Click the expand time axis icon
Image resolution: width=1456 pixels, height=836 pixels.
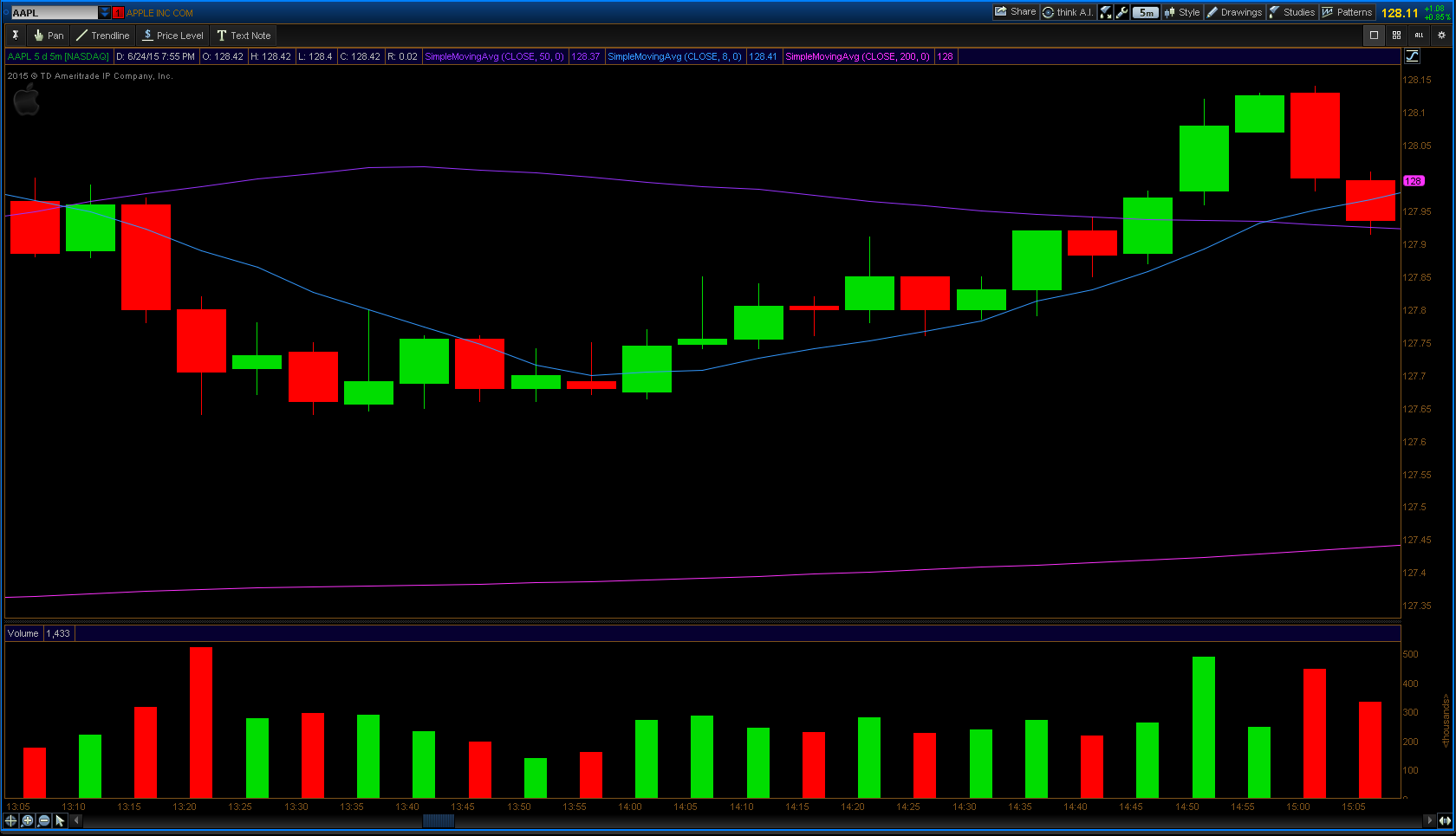[x=1445, y=820]
